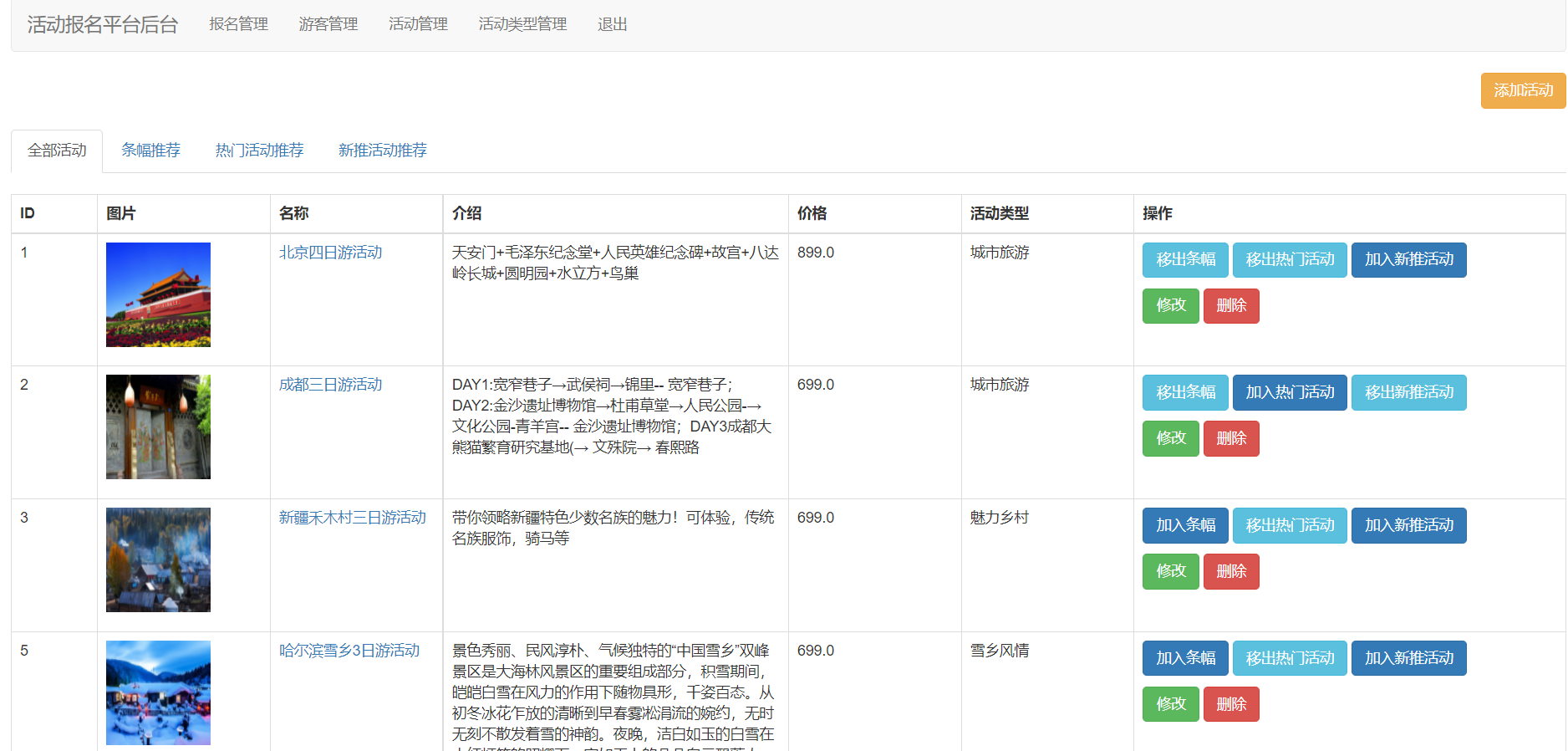This screenshot has width=1568, height=751.
Task: Click 删除 for the 成都三日游活动 row
Action: tap(1230, 438)
